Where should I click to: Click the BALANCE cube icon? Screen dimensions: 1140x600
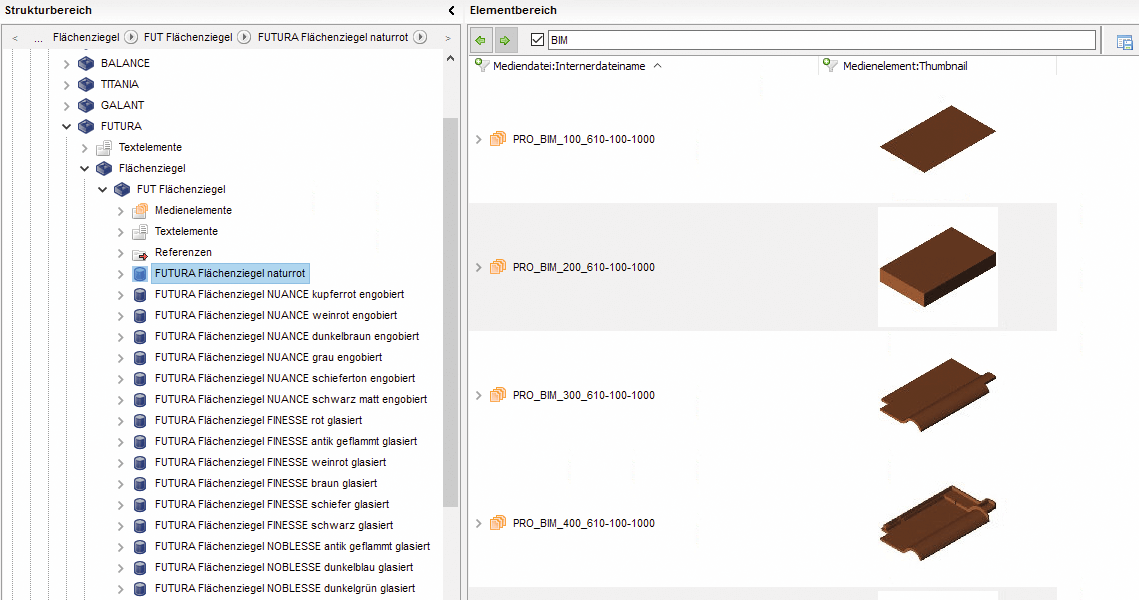pyautogui.click(x=86, y=63)
